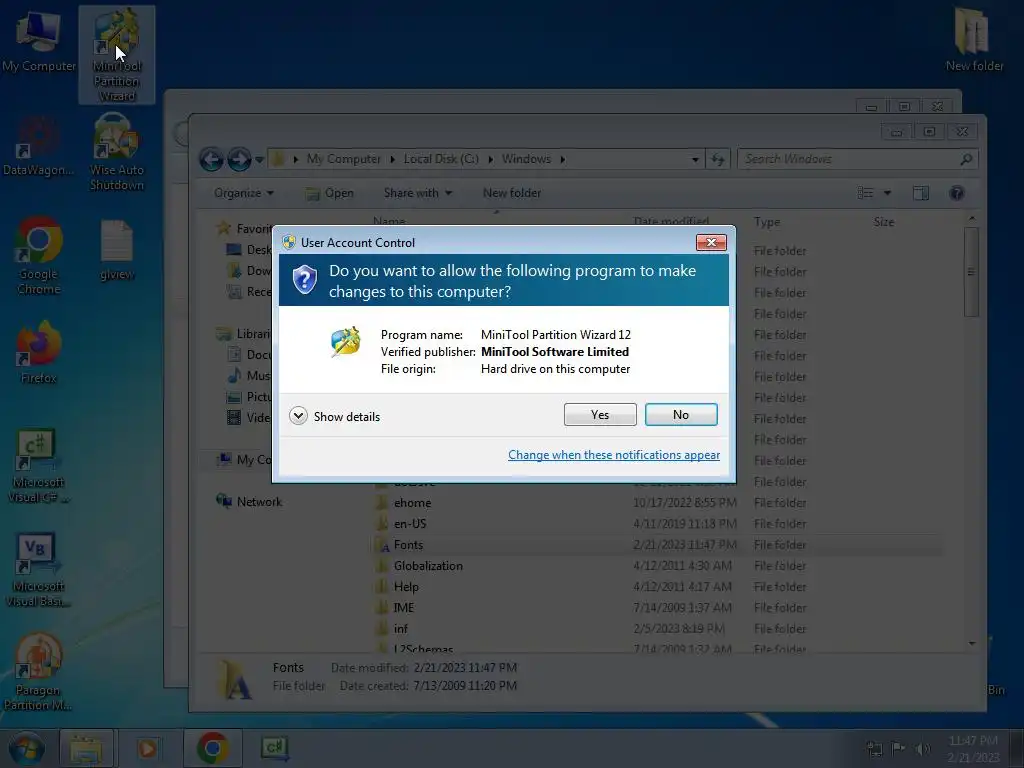Click the Explorer vertical scrollbar thumb
Screen dimensions: 1024x768
click(971, 271)
